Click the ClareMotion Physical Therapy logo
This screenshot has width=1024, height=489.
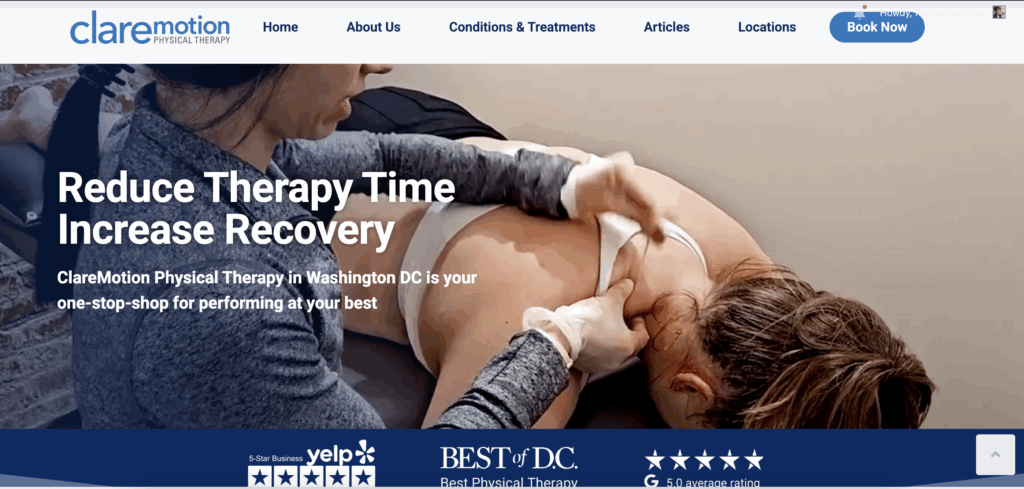pos(150,27)
